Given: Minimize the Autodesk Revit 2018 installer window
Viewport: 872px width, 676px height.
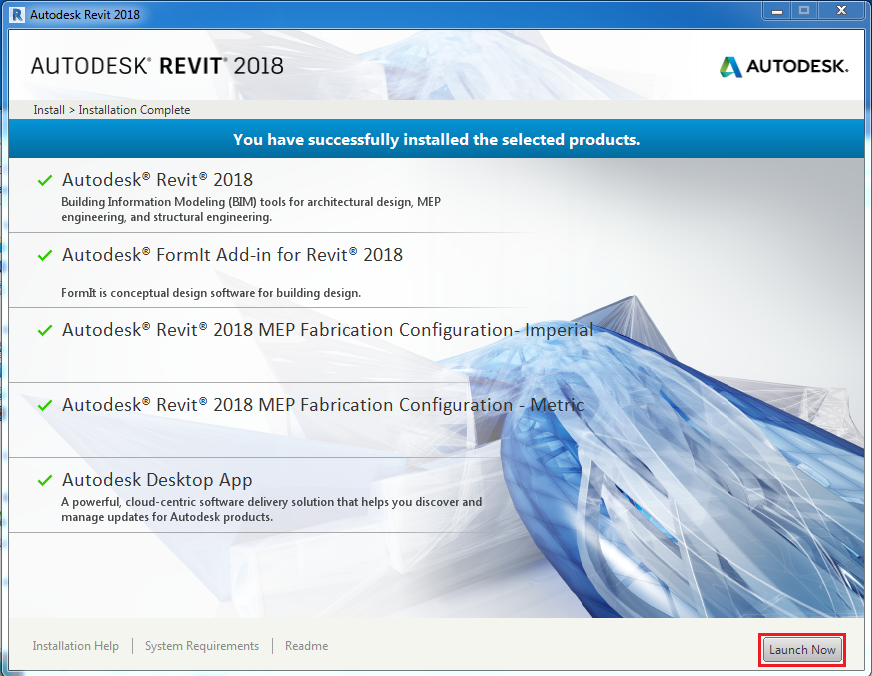Looking at the screenshot, I should [x=777, y=11].
